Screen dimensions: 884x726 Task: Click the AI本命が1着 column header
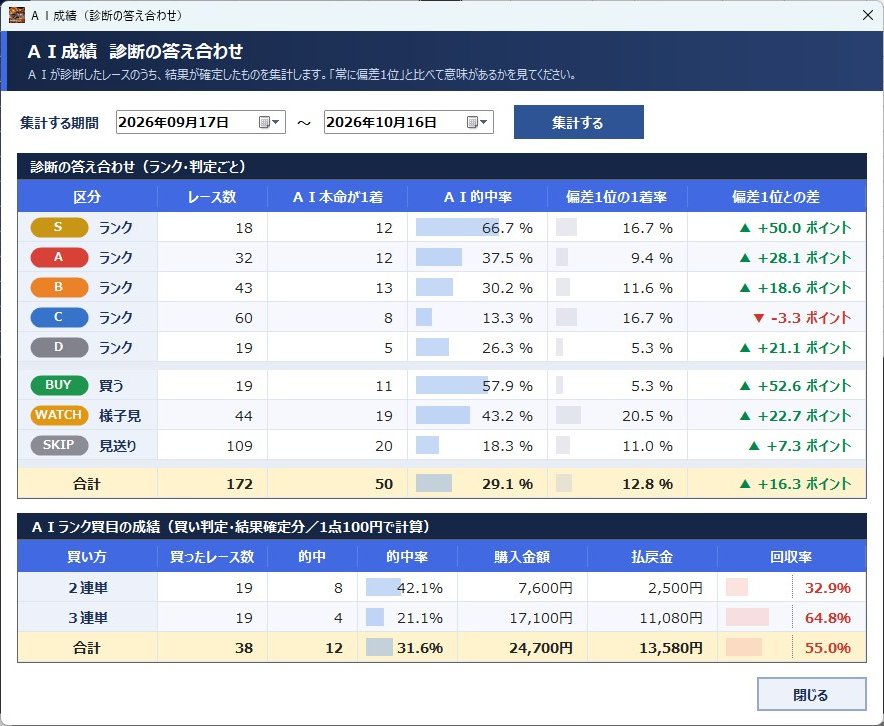point(337,197)
